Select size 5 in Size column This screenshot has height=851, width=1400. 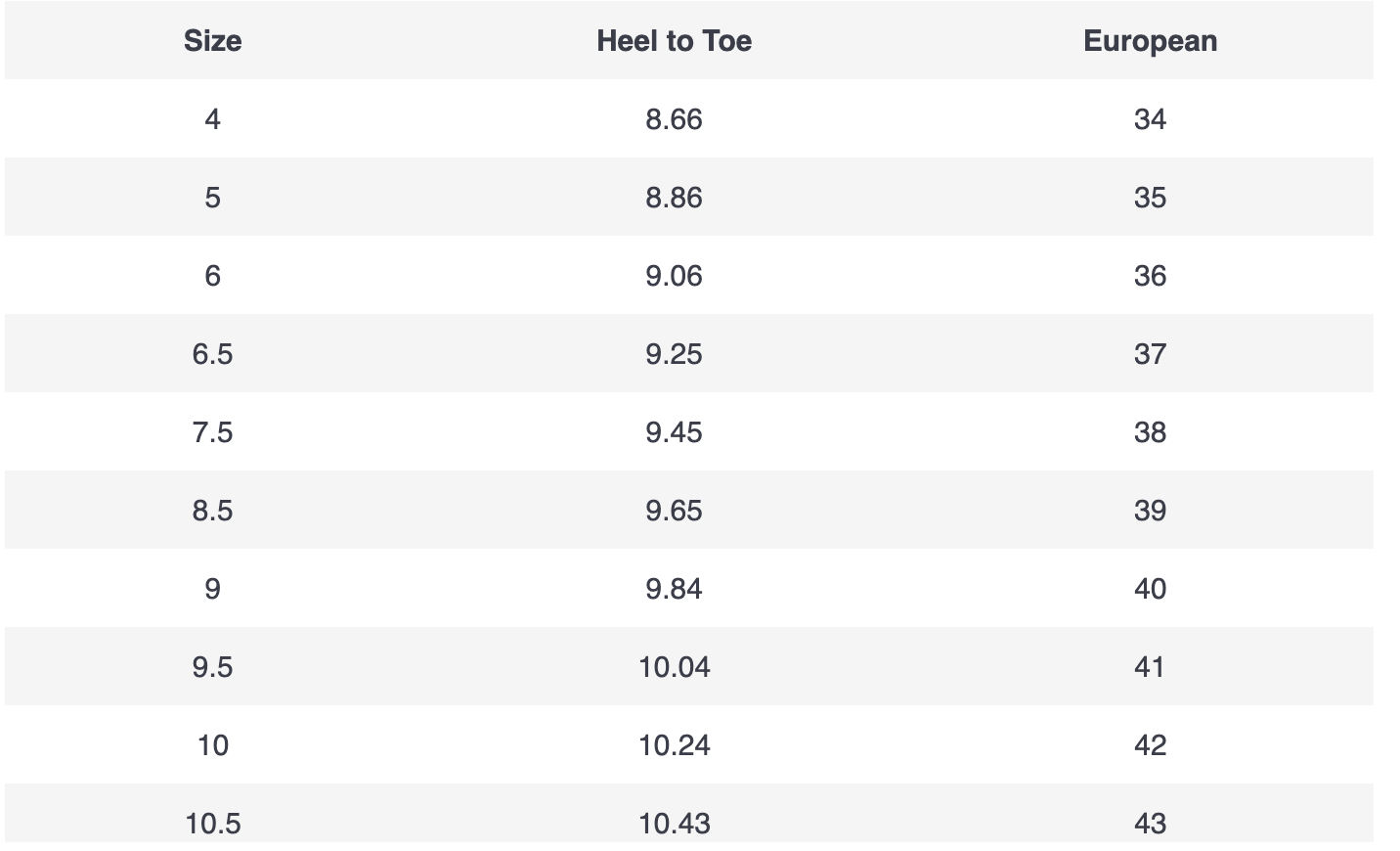(x=212, y=198)
